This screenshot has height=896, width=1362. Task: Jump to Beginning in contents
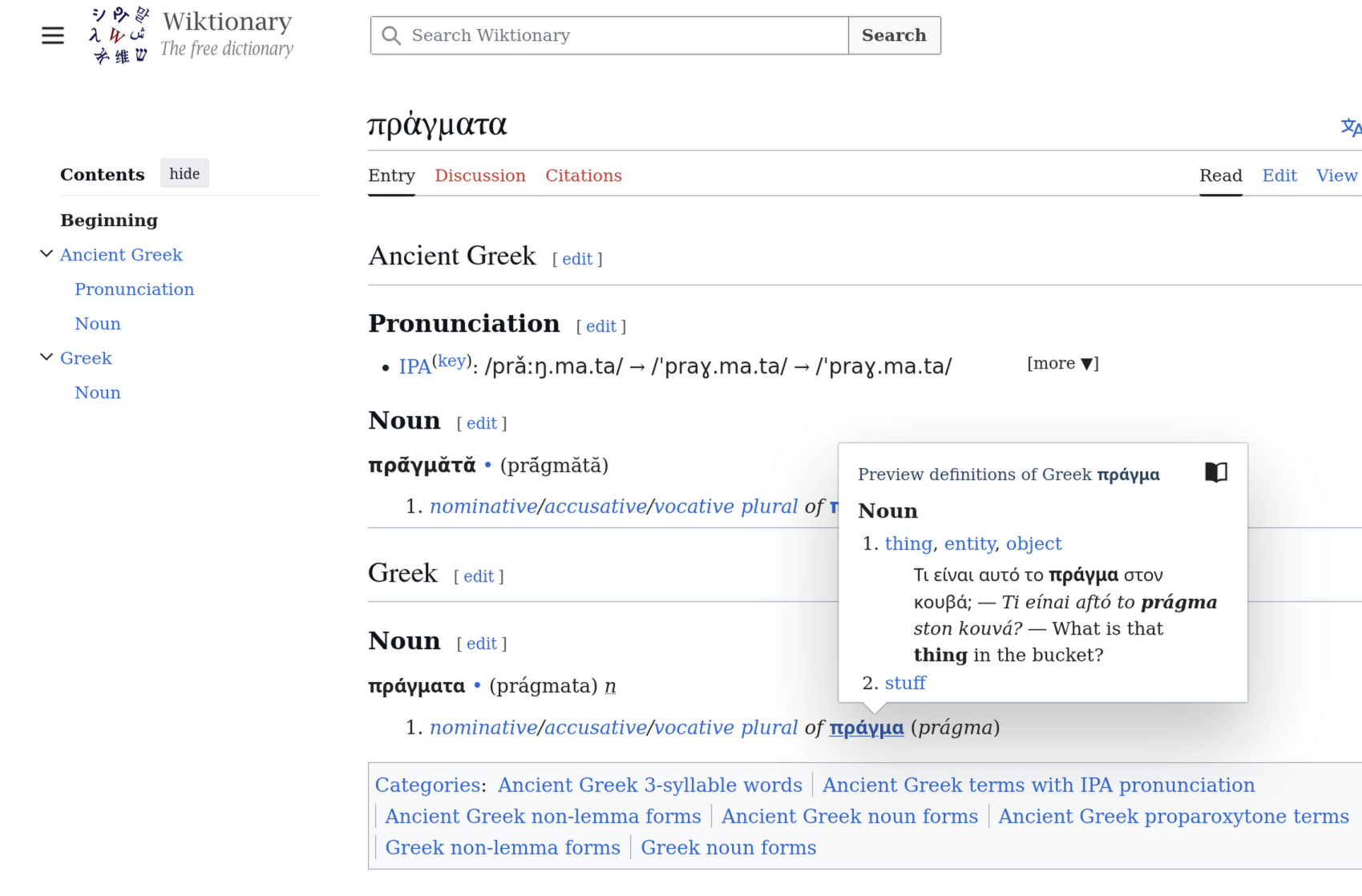click(x=109, y=220)
